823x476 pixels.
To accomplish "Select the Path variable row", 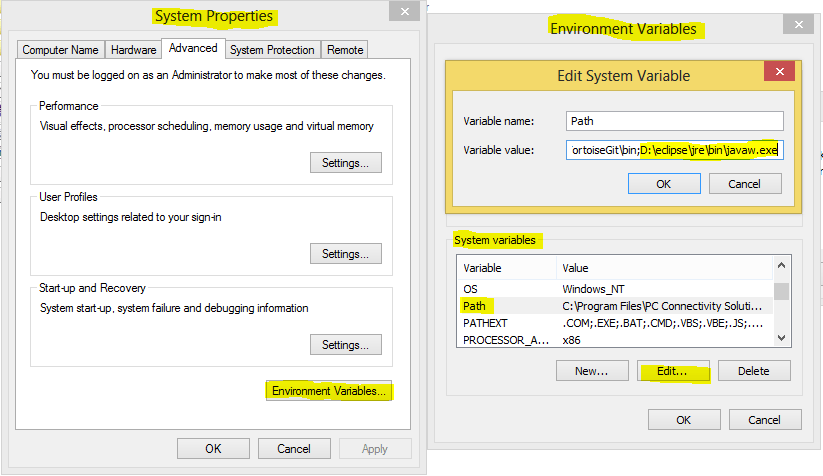I will (615, 306).
